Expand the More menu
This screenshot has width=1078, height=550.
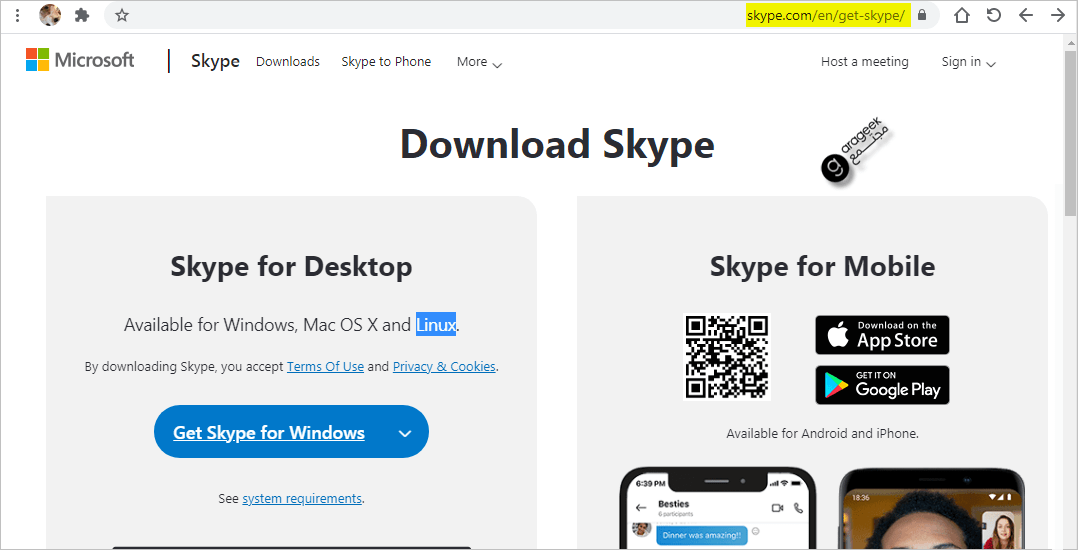(479, 62)
